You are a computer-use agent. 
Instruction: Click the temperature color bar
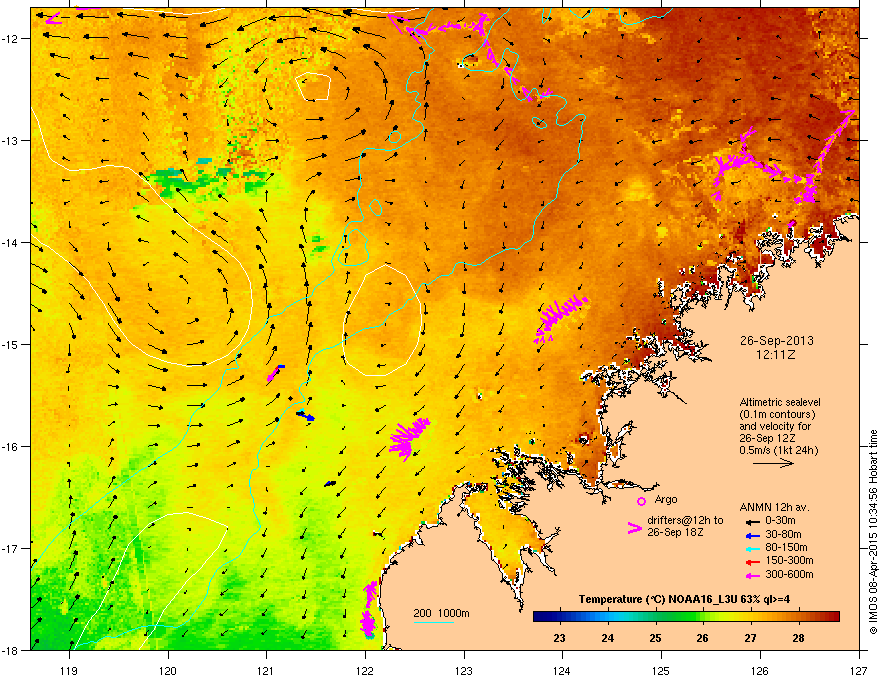686,617
